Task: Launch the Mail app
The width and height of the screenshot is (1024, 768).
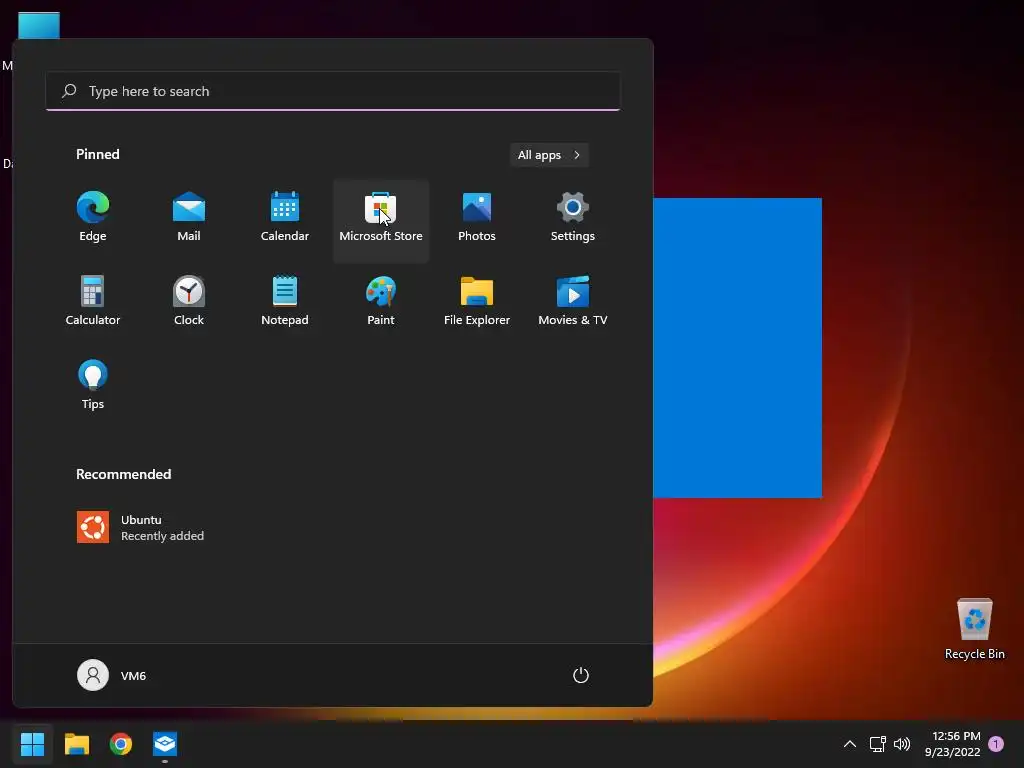Action: 189,218
